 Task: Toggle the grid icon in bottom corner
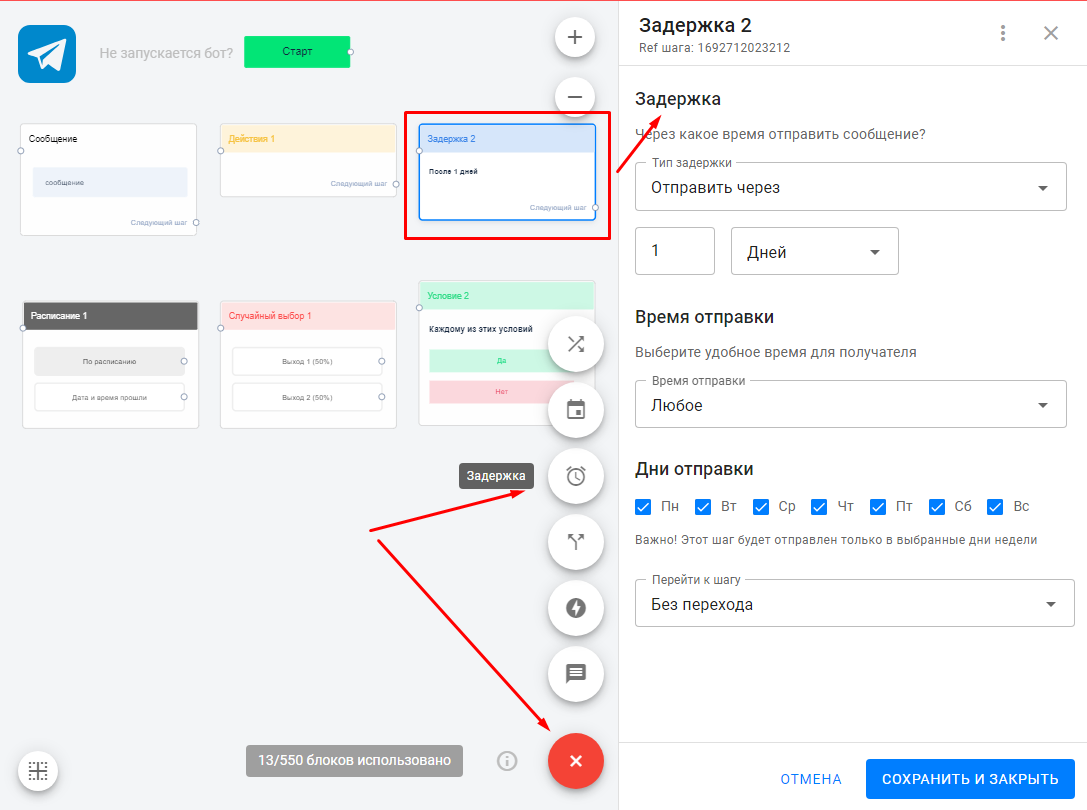38,770
